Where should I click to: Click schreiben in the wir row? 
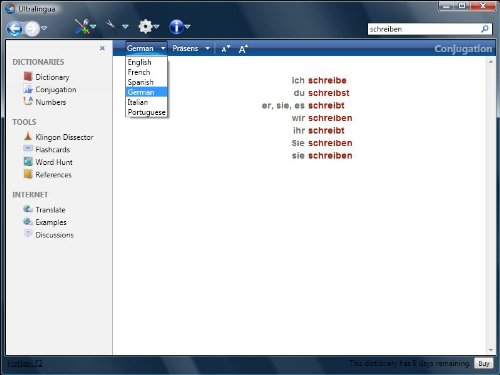(330, 118)
